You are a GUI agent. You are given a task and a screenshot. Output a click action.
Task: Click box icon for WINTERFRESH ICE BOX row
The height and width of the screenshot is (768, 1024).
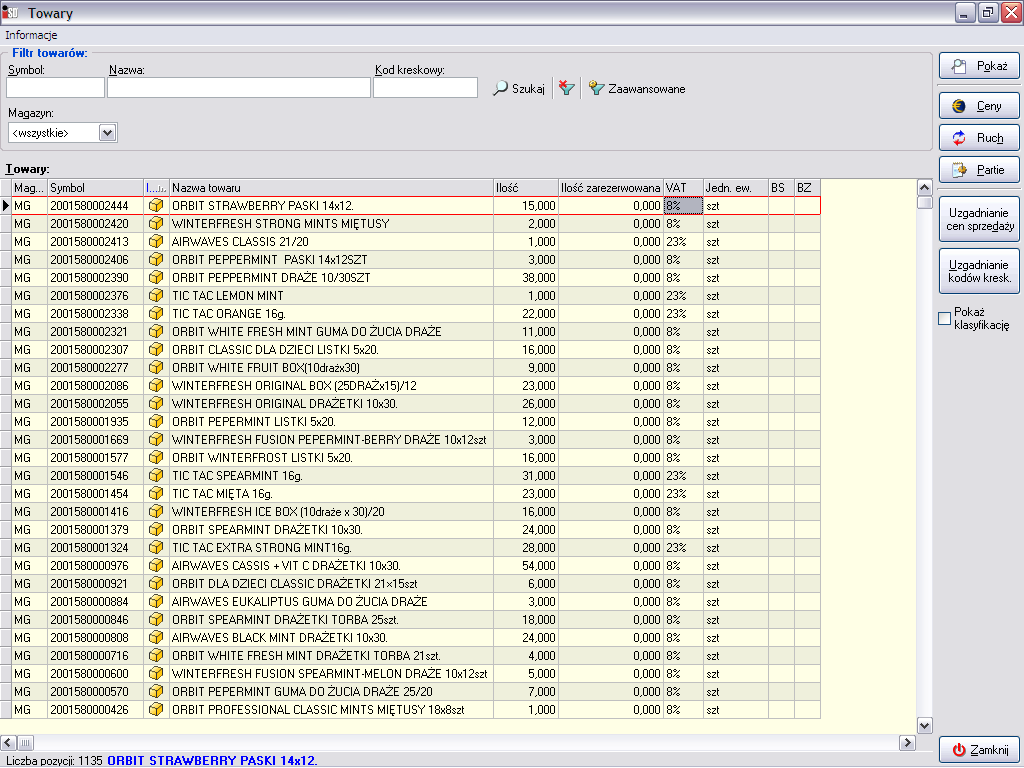[x=156, y=511]
